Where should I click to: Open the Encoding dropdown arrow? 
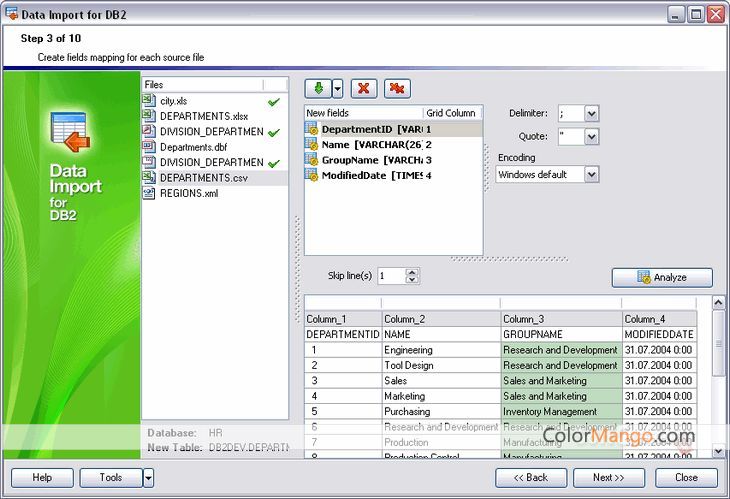(x=591, y=175)
